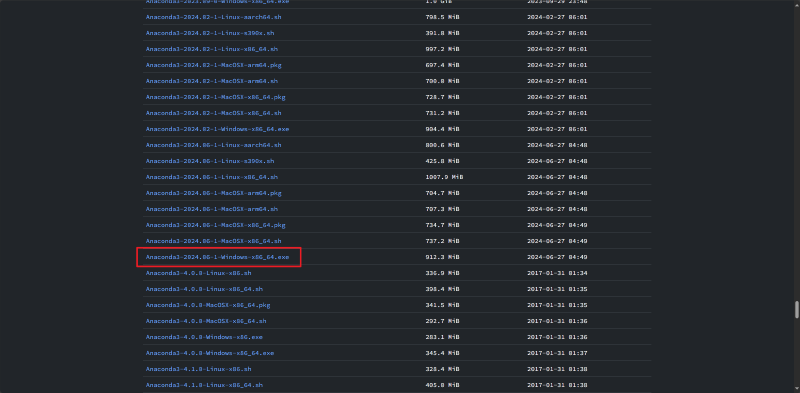The image size is (800, 393).
Task: Download Anaconda3-4.0.0-Linux-x86.sh
Action: [x=198, y=273]
